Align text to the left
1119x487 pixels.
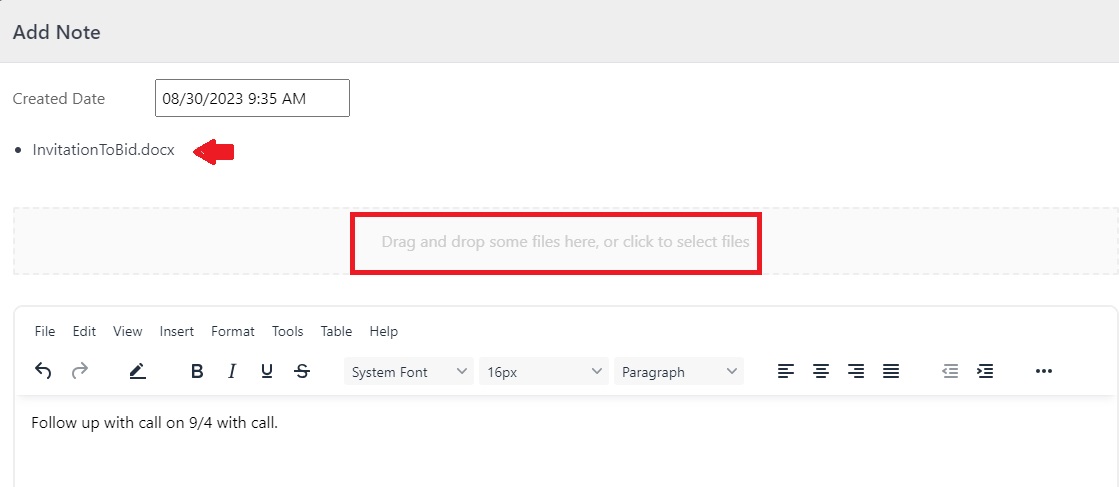(786, 371)
